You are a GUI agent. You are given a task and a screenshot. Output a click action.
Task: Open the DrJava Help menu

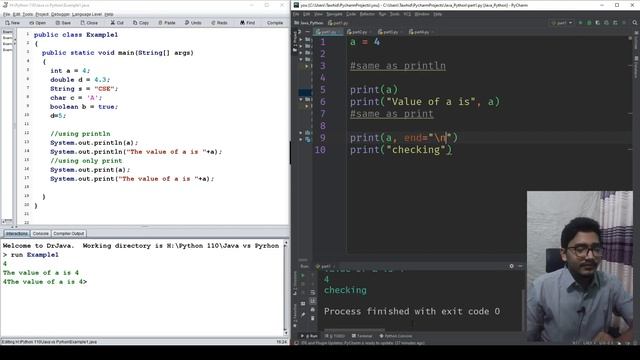click(109, 14)
